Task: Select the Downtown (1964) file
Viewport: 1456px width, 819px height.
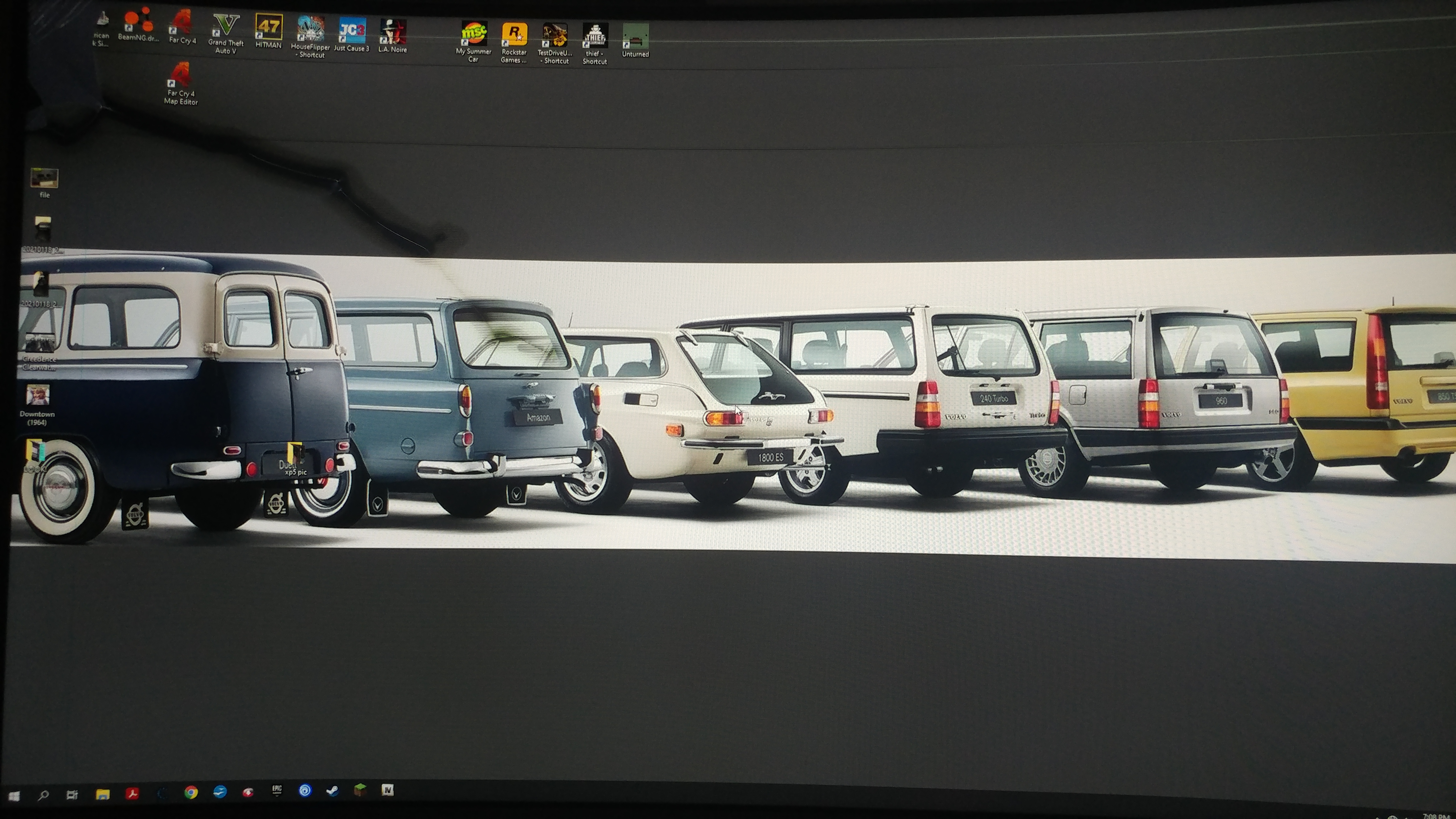Action: [37, 395]
